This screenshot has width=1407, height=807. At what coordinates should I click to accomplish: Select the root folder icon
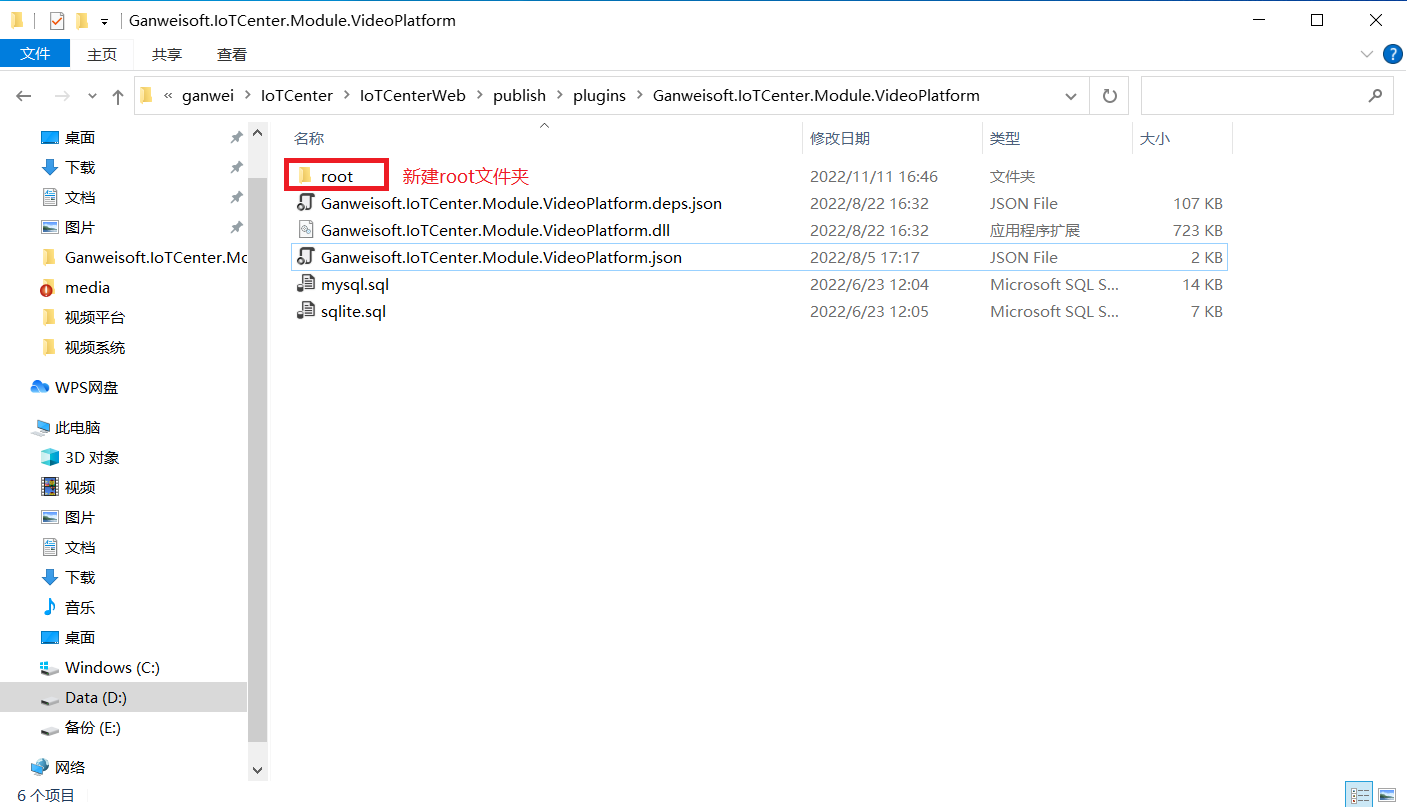tap(305, 176)
